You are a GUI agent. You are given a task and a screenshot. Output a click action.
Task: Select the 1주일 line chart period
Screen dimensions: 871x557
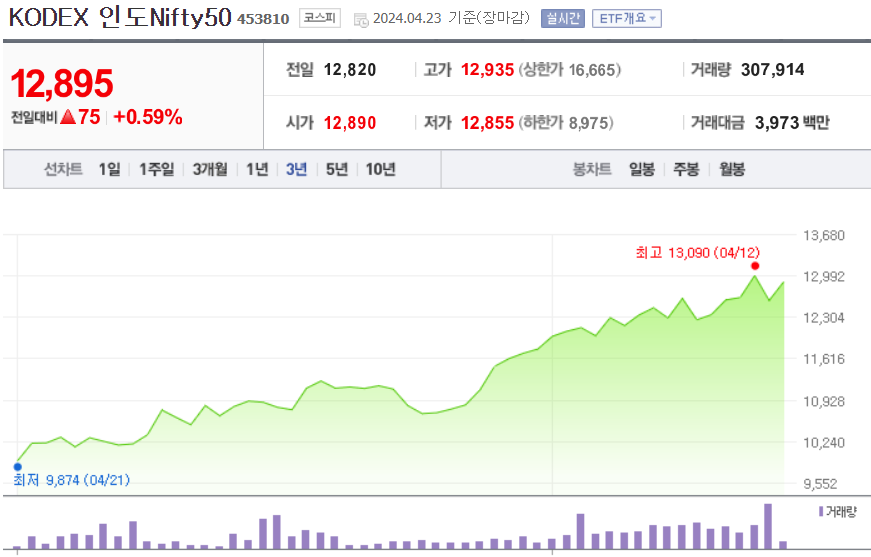click(157, 169)
